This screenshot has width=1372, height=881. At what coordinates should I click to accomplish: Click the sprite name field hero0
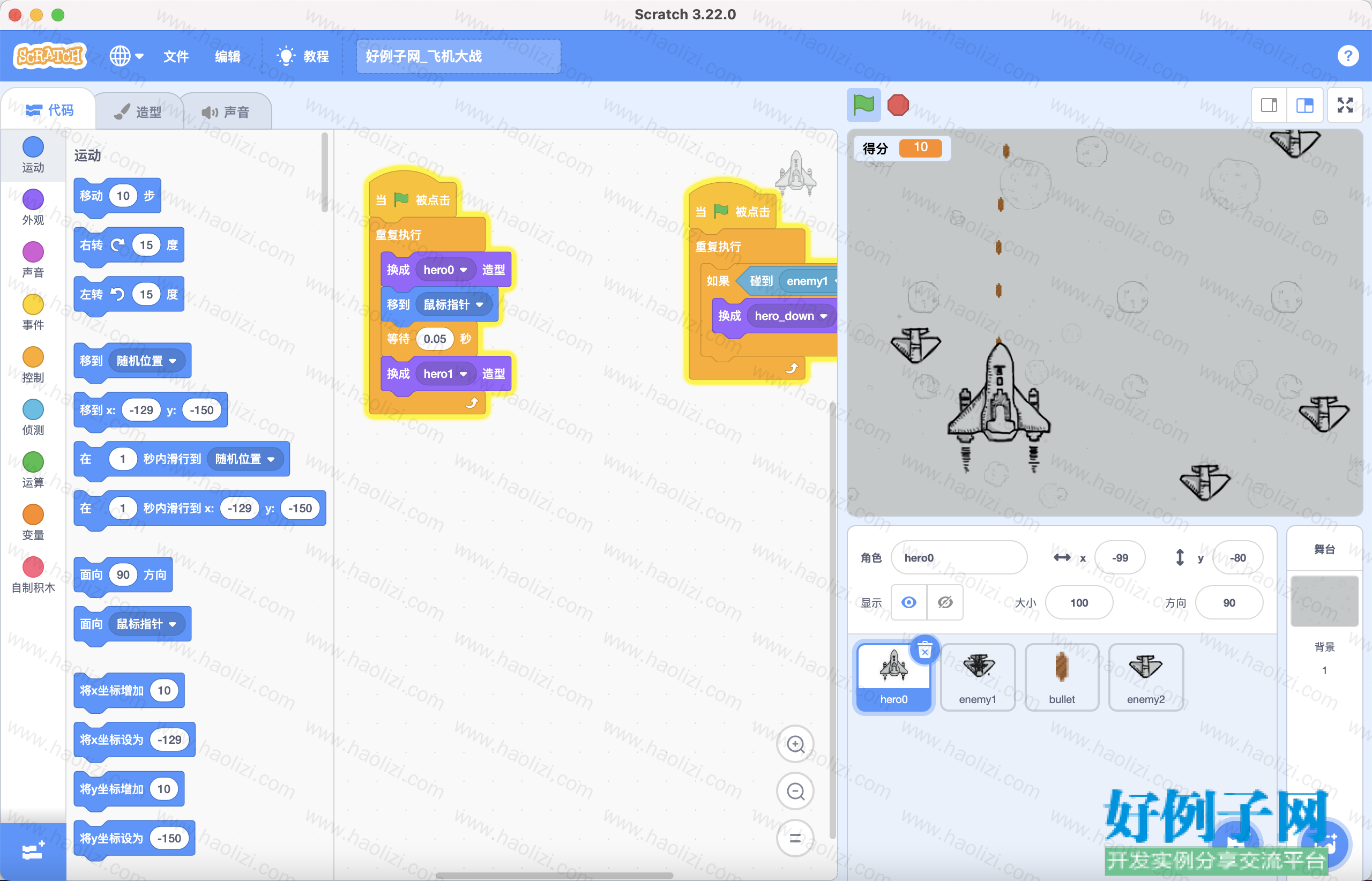959,557
